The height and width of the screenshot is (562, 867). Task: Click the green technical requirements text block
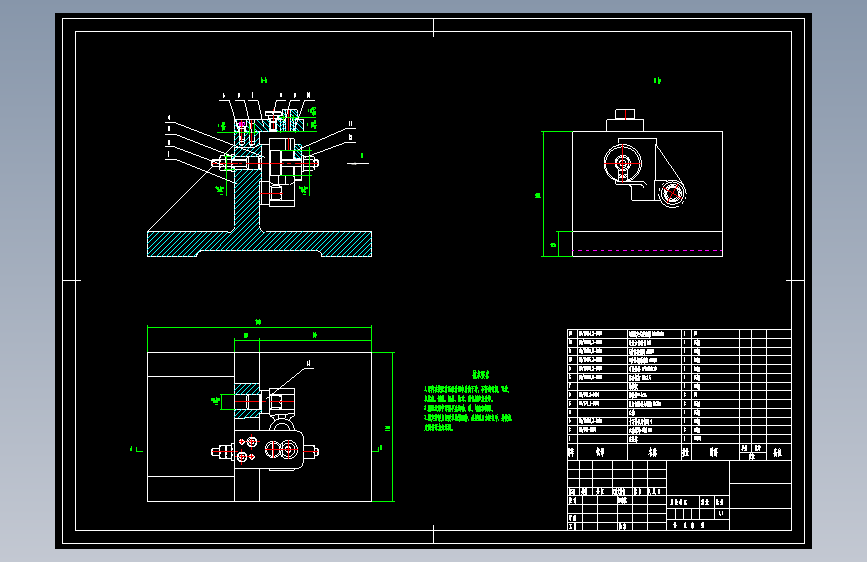click(468, 402)
